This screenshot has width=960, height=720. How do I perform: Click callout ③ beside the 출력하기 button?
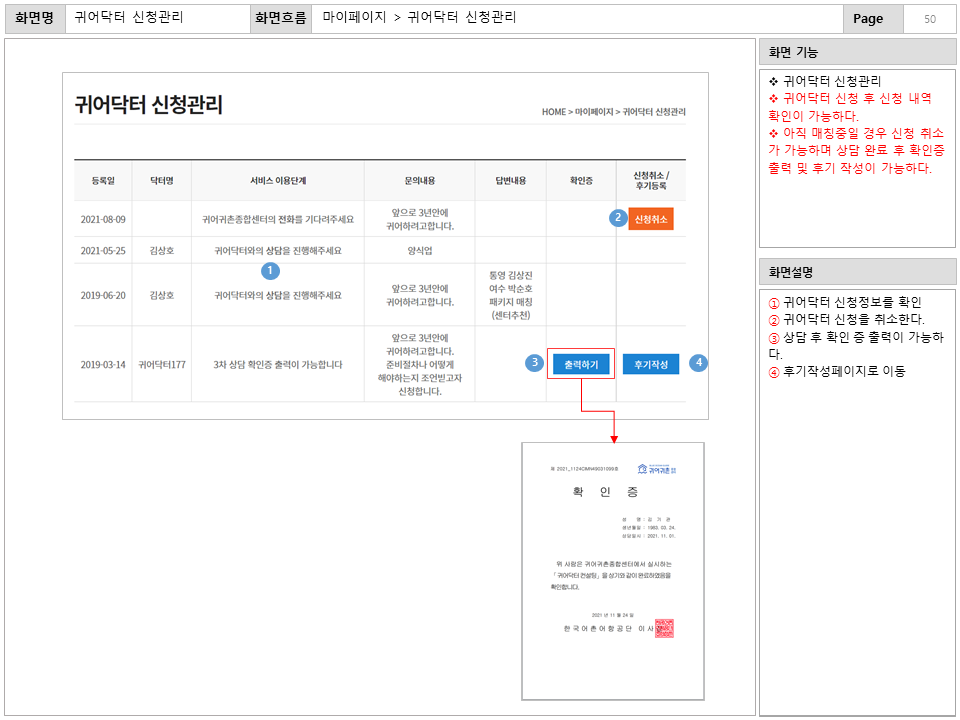pyautogui.click(x=536, y=365)
